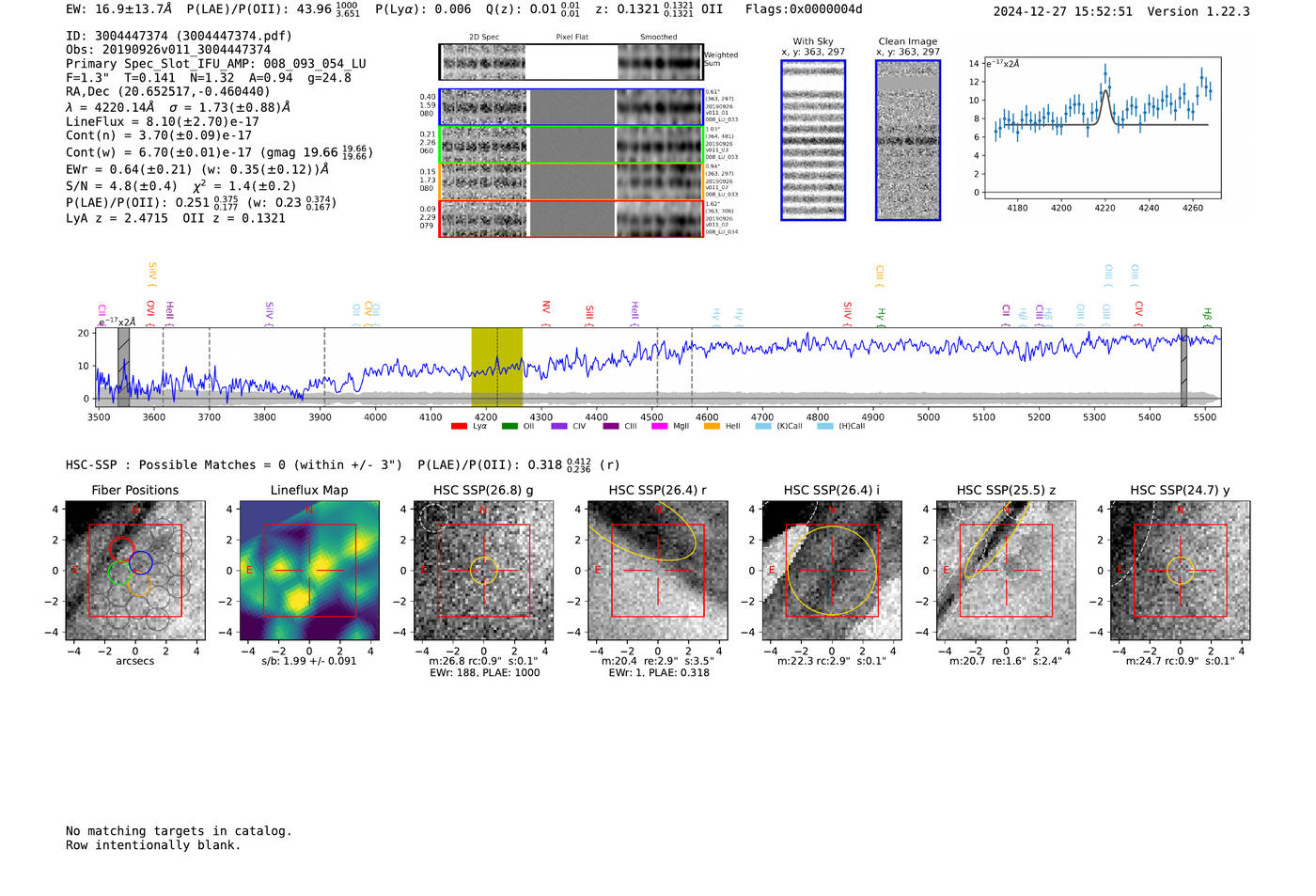This screenshot has width=1316, height=896.
Task: Click the 'EWr: 188, PLAE: 1000' caption
Action: click(x=484, y=672)
